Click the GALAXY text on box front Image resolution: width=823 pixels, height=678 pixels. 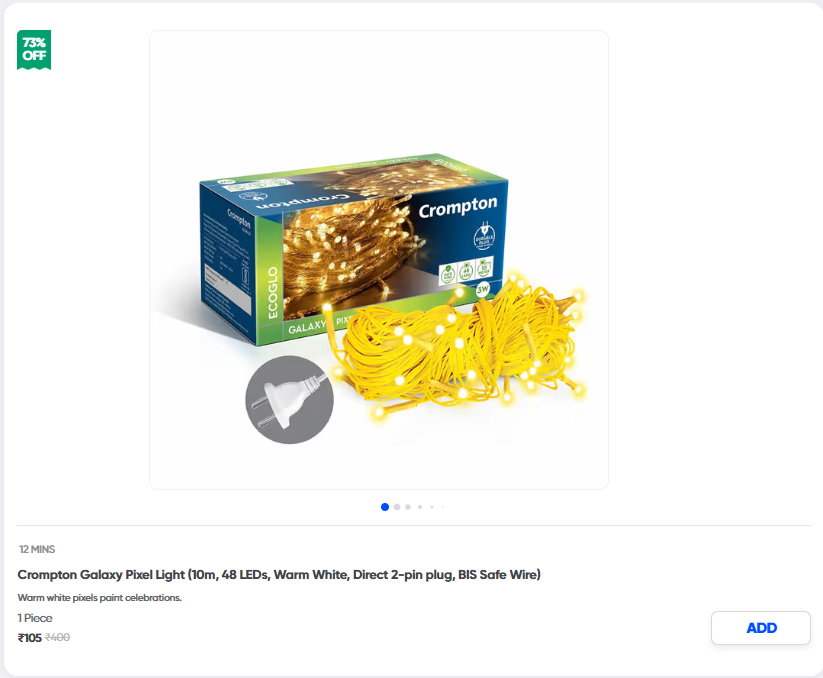307,327
